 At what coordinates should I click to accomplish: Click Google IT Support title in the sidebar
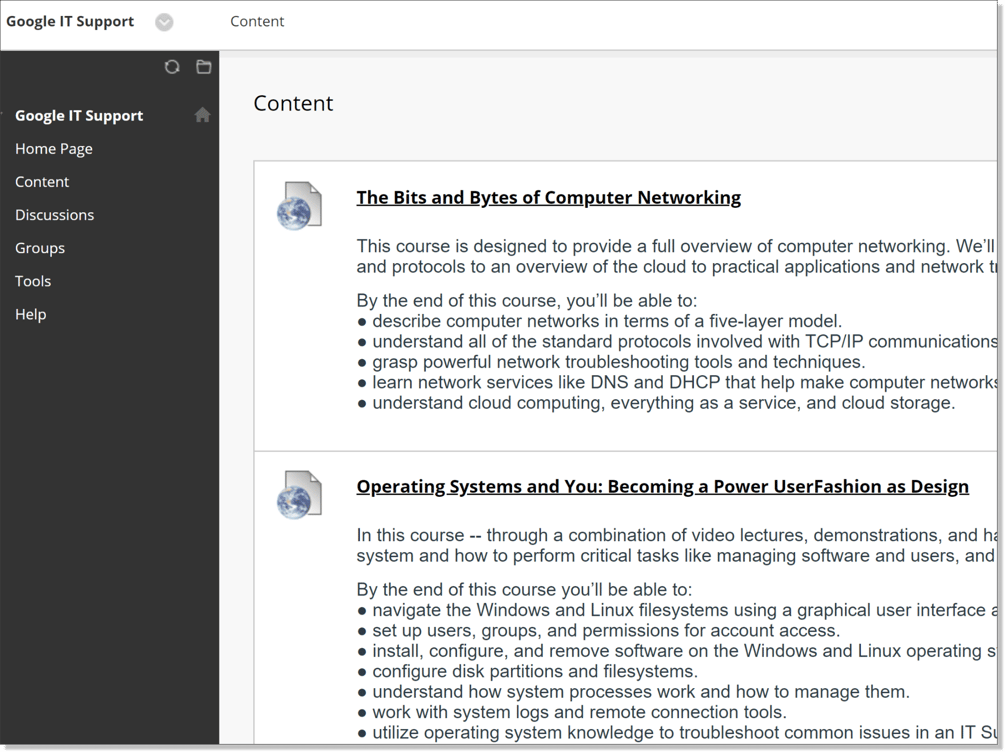(79, 114)
